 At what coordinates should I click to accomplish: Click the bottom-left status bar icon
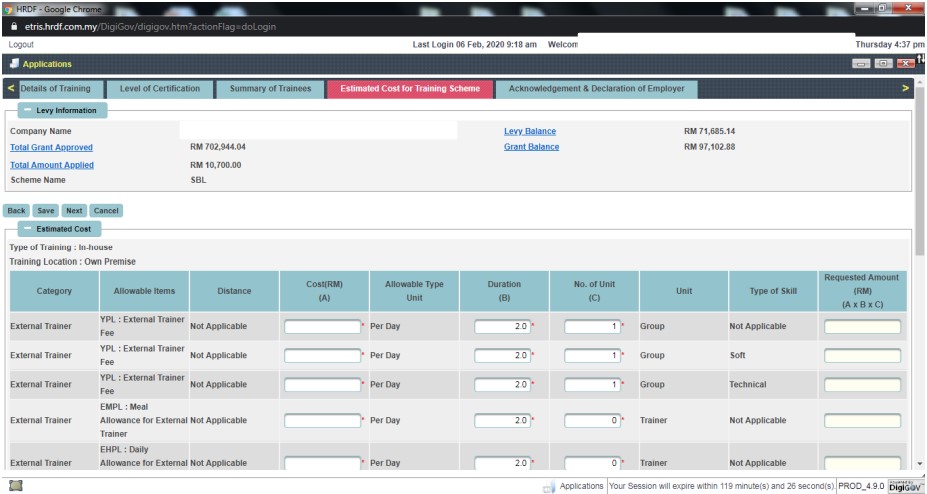point(13,486)
